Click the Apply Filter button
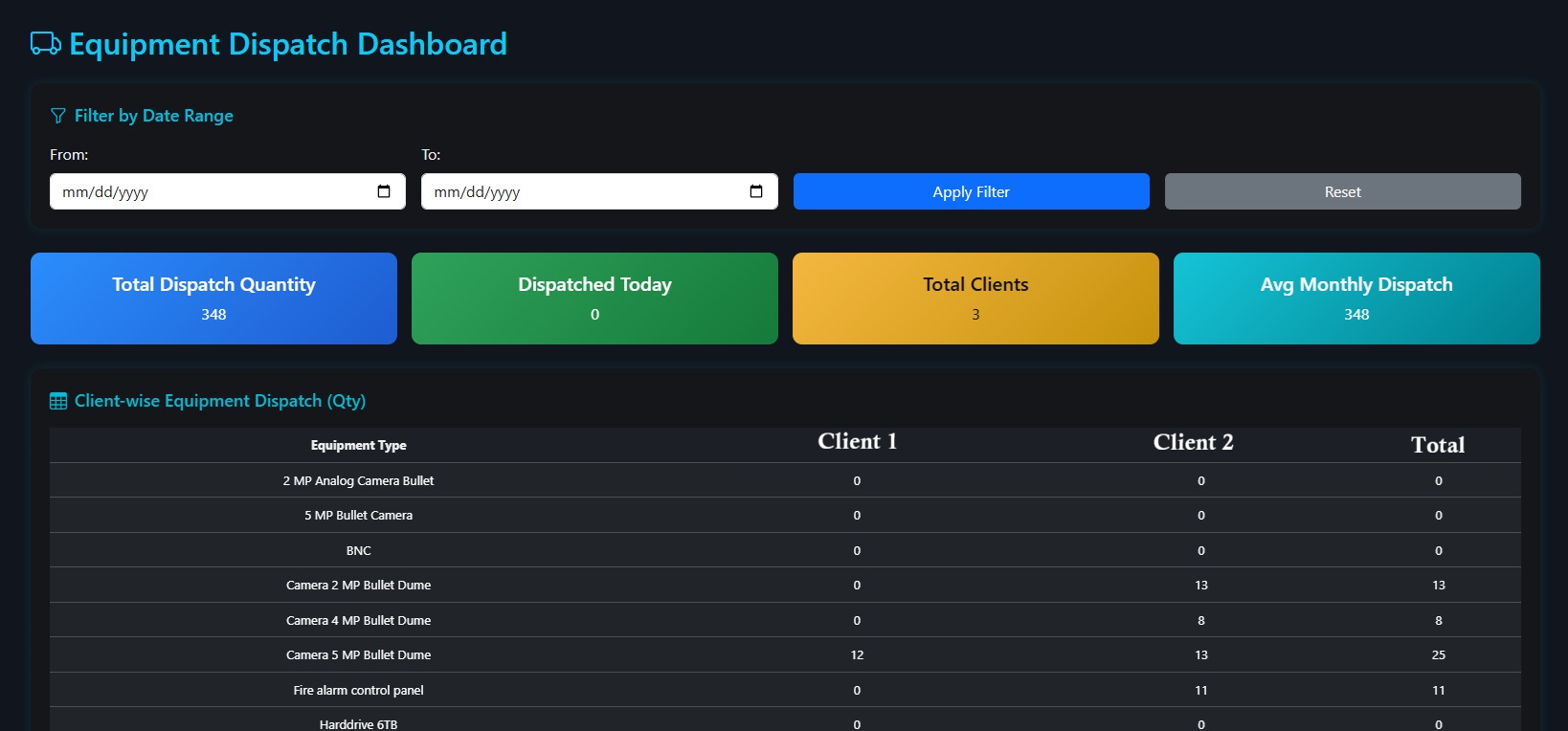Image resolution: width=1568 pixels, height=731 pixels. [971, 191]
